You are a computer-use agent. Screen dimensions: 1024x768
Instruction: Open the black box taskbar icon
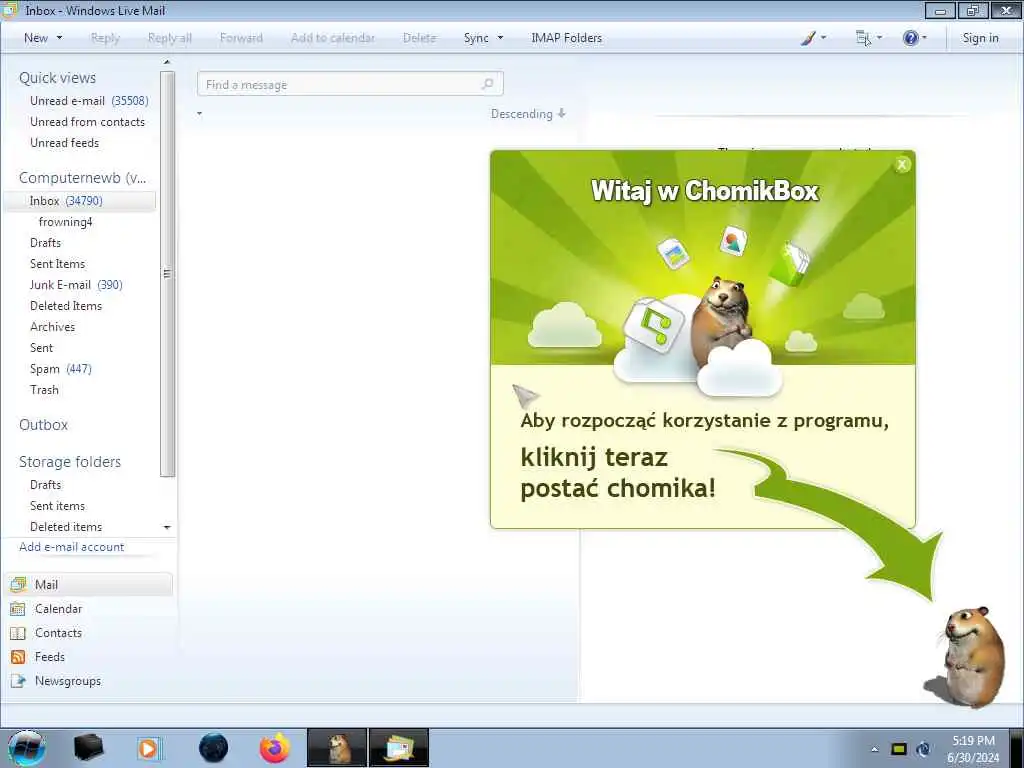click(88, 748)
